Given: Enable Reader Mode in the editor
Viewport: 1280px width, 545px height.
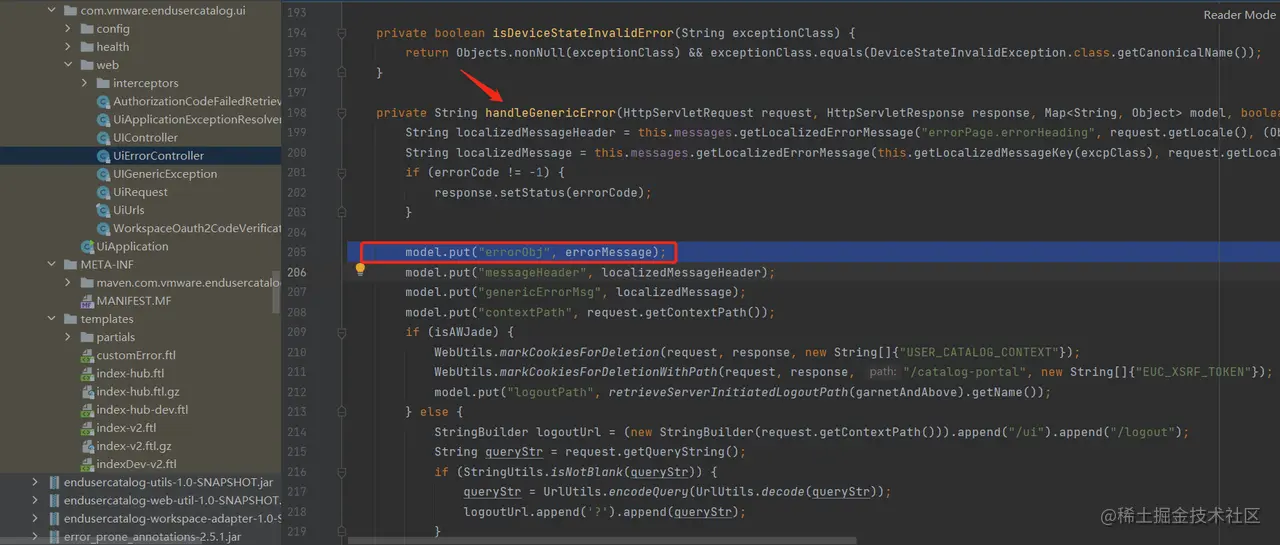Looking at the screenshot, I should (x=1239, y=15).
